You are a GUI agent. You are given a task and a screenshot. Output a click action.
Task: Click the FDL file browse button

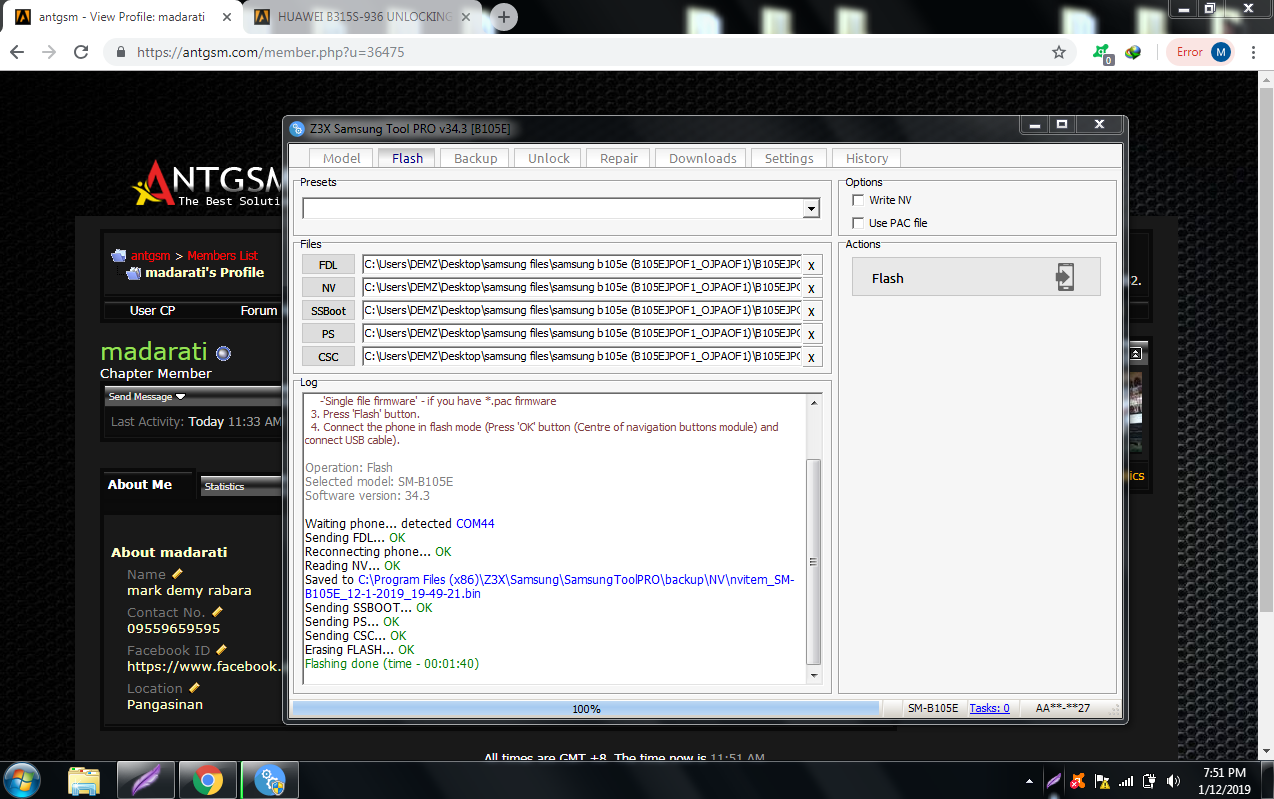tap(328, 265)
